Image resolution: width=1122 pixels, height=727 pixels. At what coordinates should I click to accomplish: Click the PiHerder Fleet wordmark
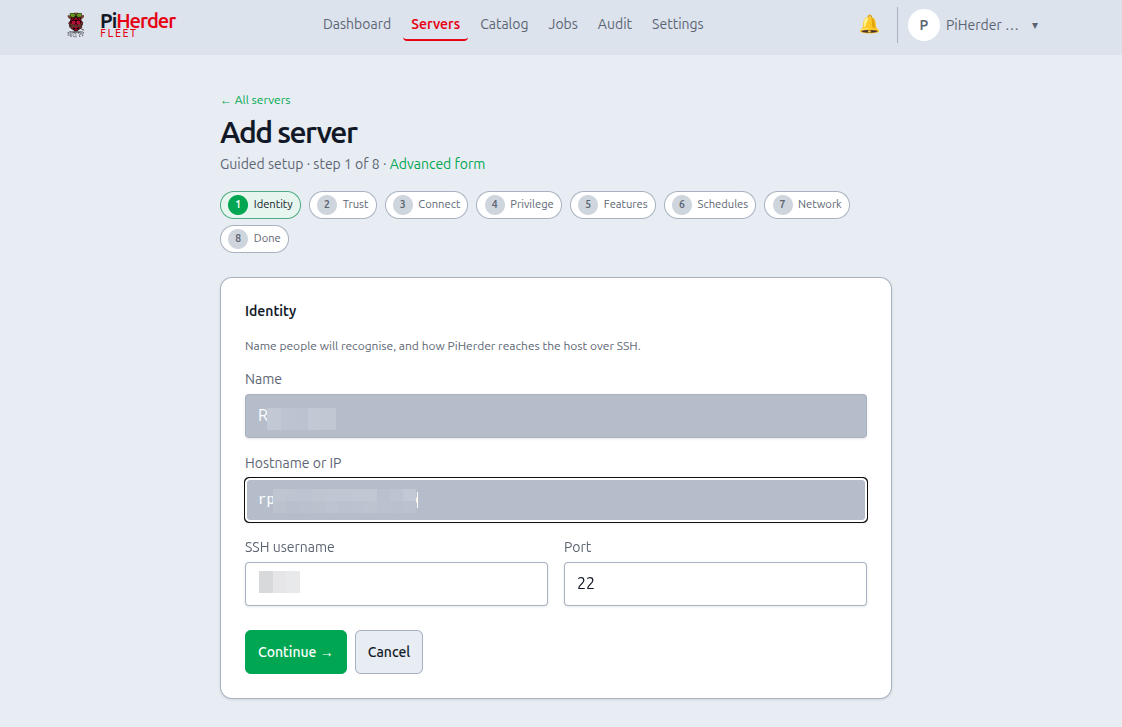[138, 24]
